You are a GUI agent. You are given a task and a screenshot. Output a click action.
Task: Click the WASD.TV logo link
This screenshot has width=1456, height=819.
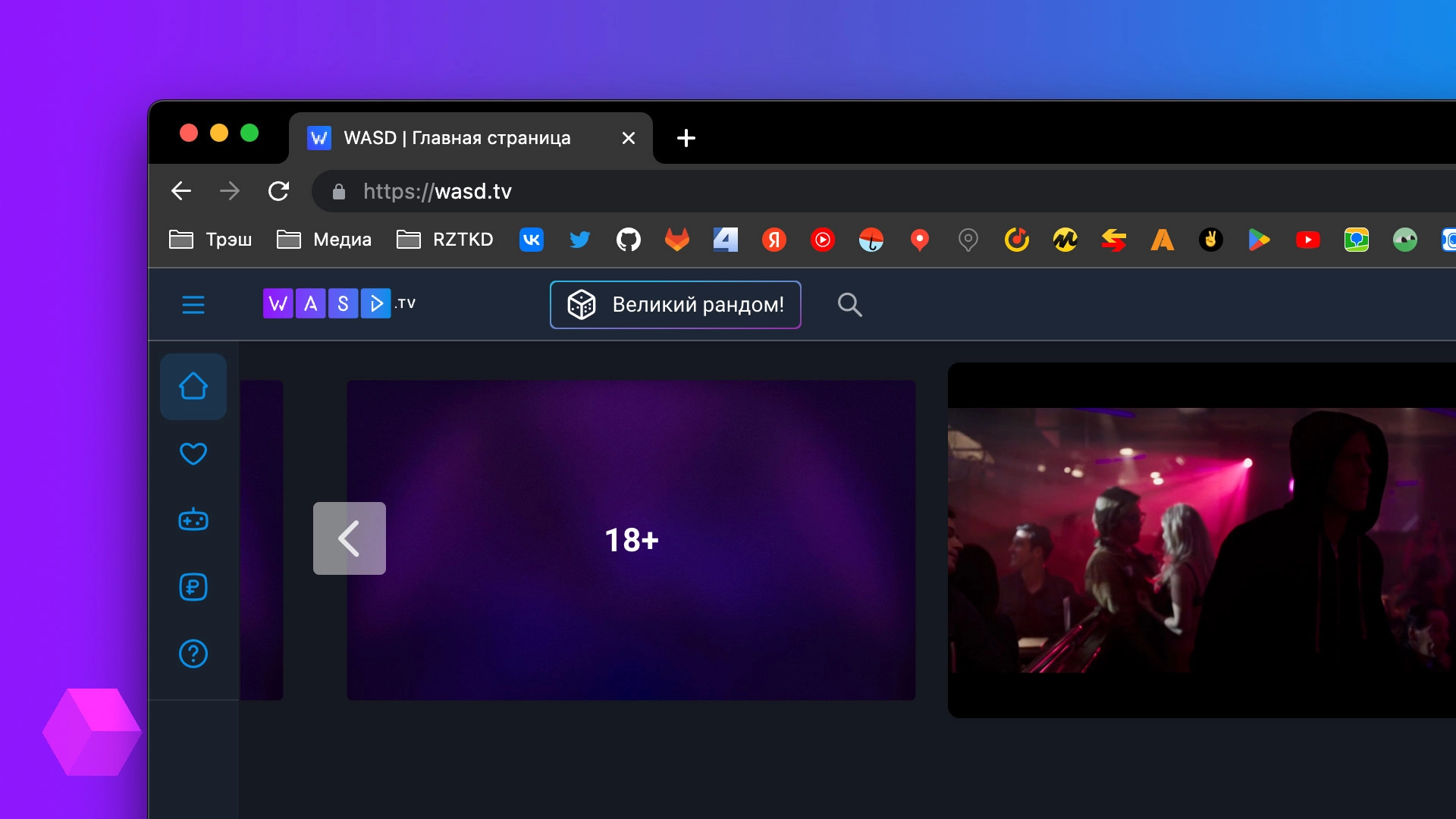pyautogui.click(x=339, y=303)
